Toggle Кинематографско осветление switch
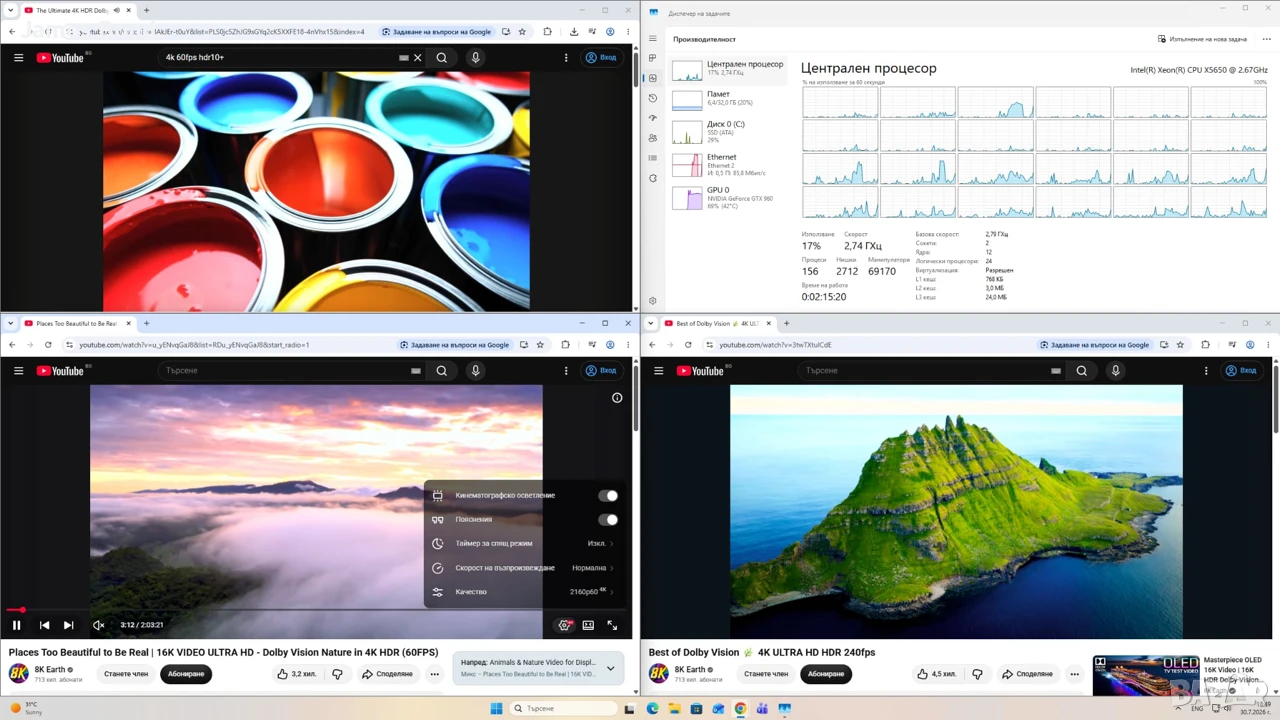This screenshot has height=720, width=1280. (x=608, y=496)
